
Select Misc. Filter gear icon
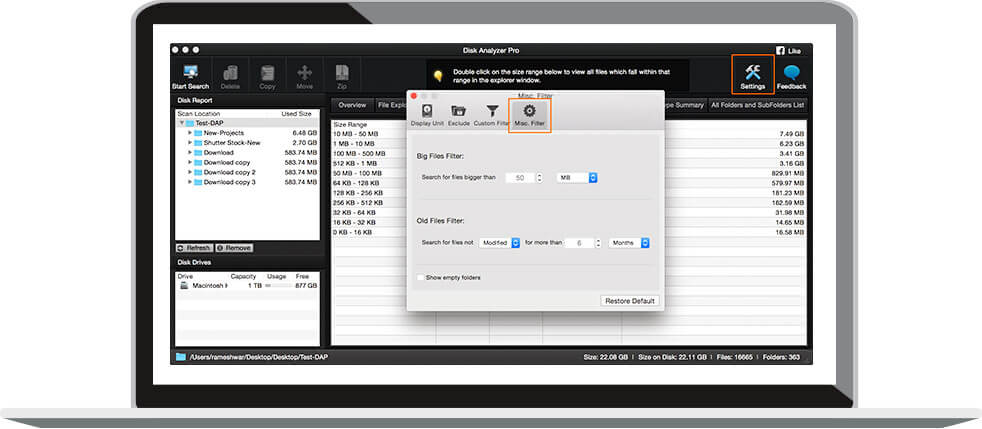(x=529, y=111)
